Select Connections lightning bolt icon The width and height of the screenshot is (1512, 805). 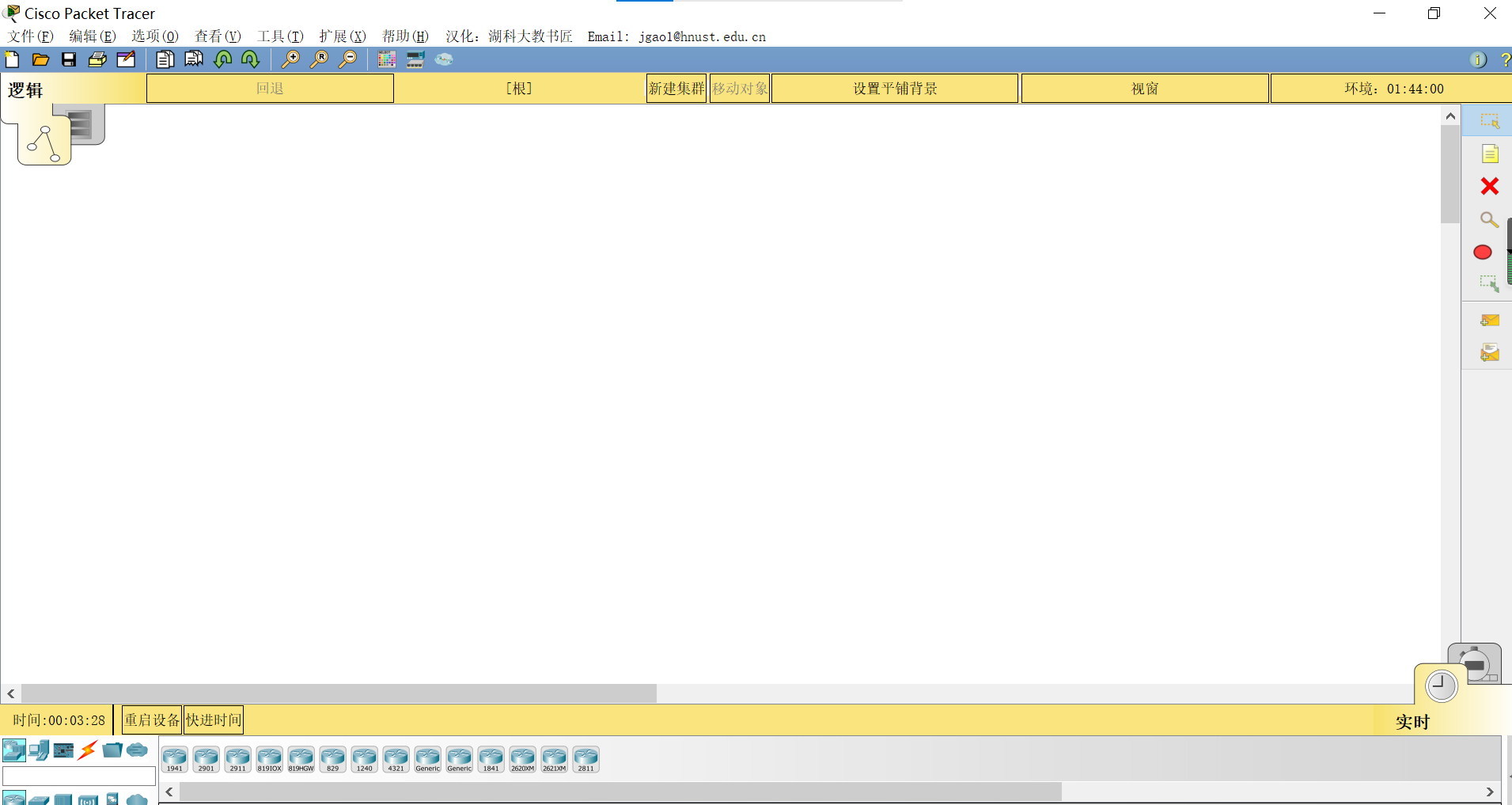point(88,749)
